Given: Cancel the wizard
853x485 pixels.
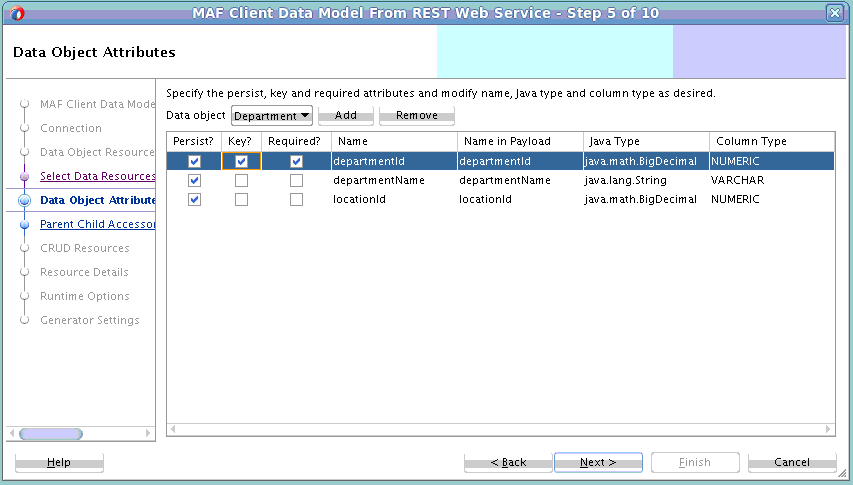Looking at the screenshot, I should [x=792, y=462].
